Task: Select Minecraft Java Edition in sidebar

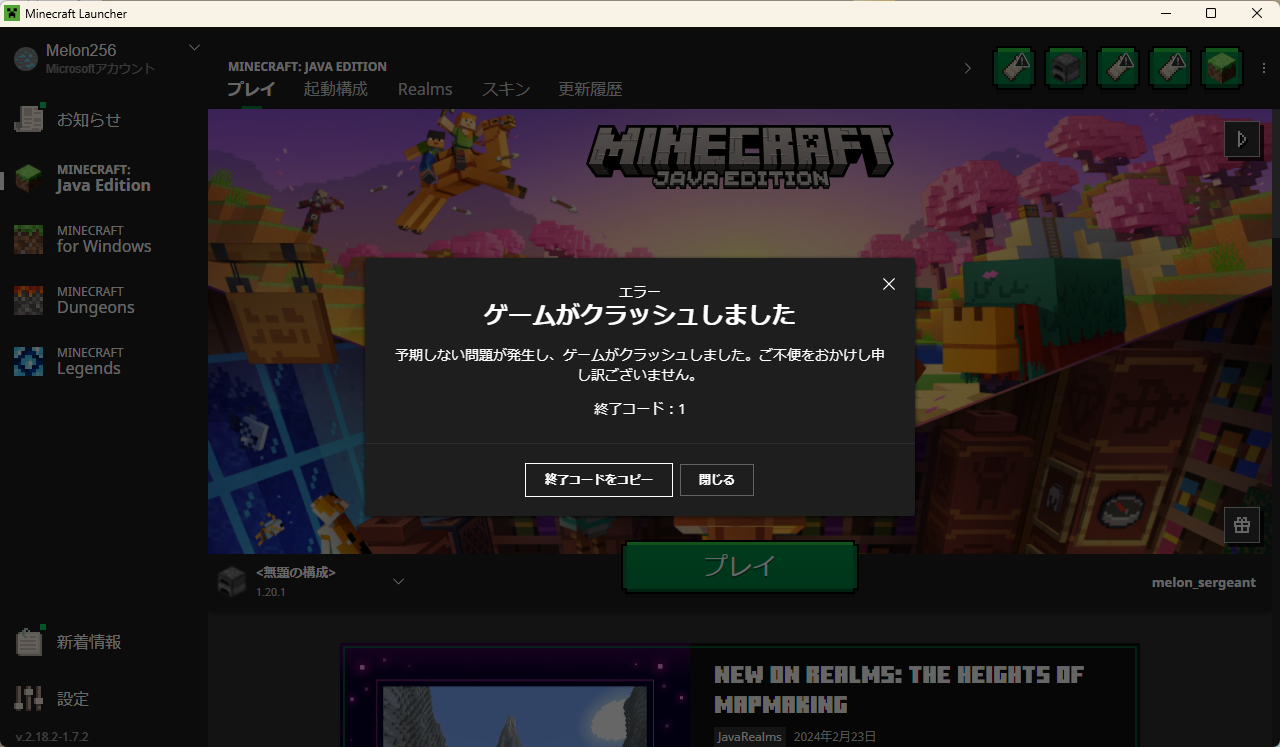Action: pos(103,178)
